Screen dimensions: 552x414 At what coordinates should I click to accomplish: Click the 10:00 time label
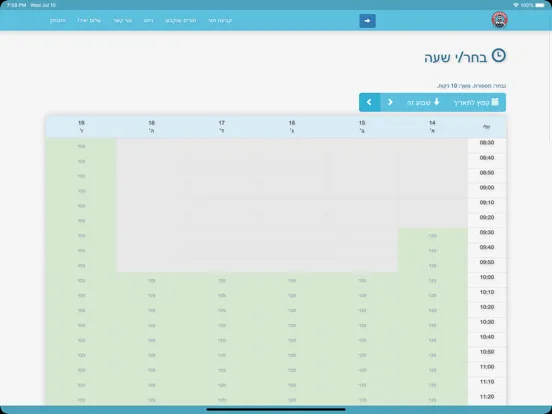click(487, 277)
